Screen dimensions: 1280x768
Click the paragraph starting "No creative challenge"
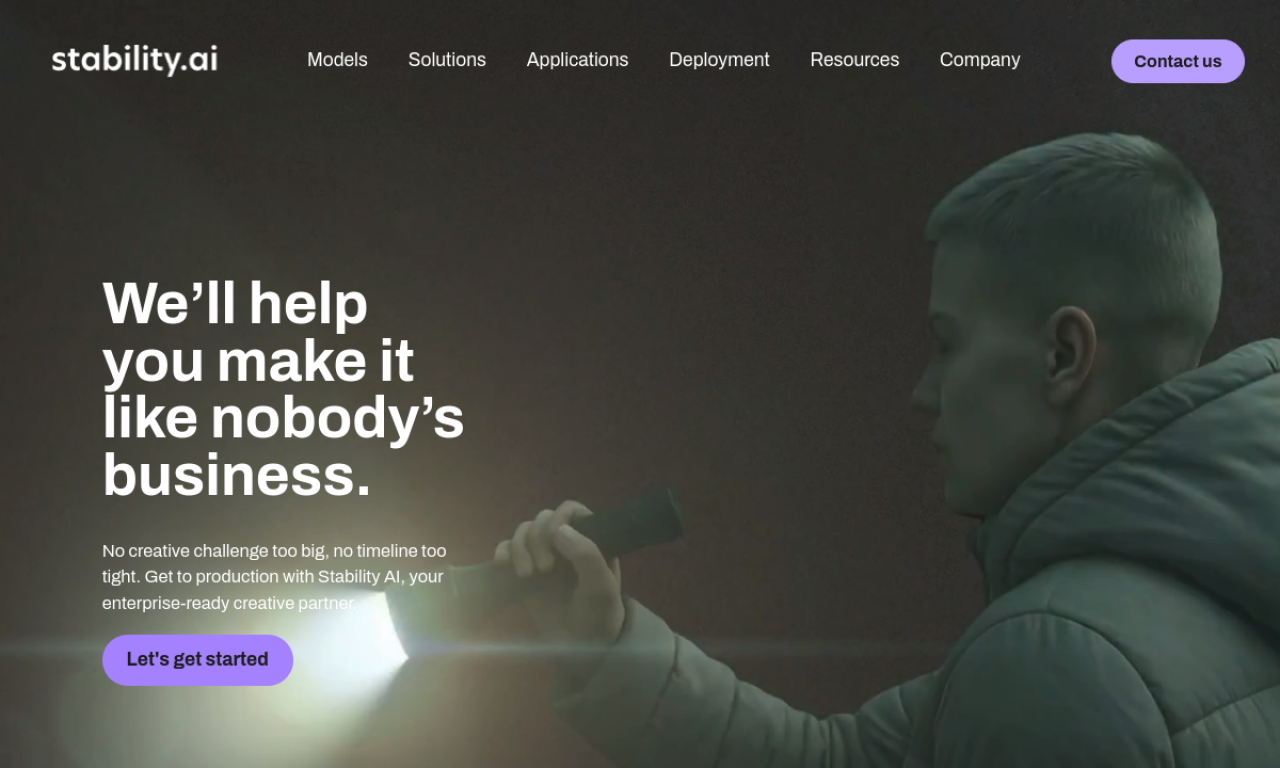(274, 577)
